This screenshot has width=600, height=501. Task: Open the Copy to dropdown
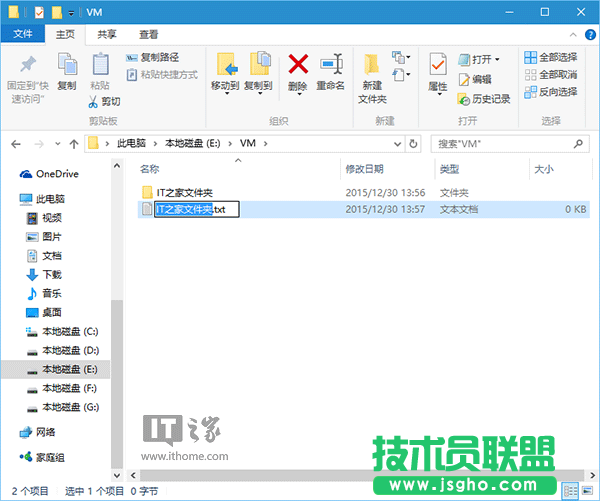[259, 93]
